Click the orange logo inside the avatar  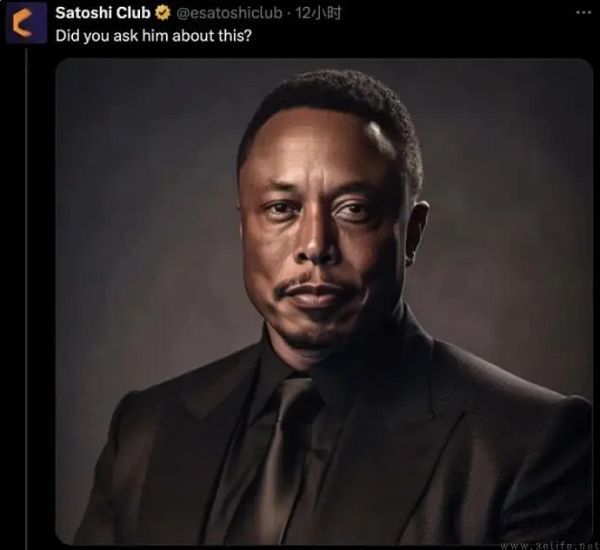pos(21,23)
